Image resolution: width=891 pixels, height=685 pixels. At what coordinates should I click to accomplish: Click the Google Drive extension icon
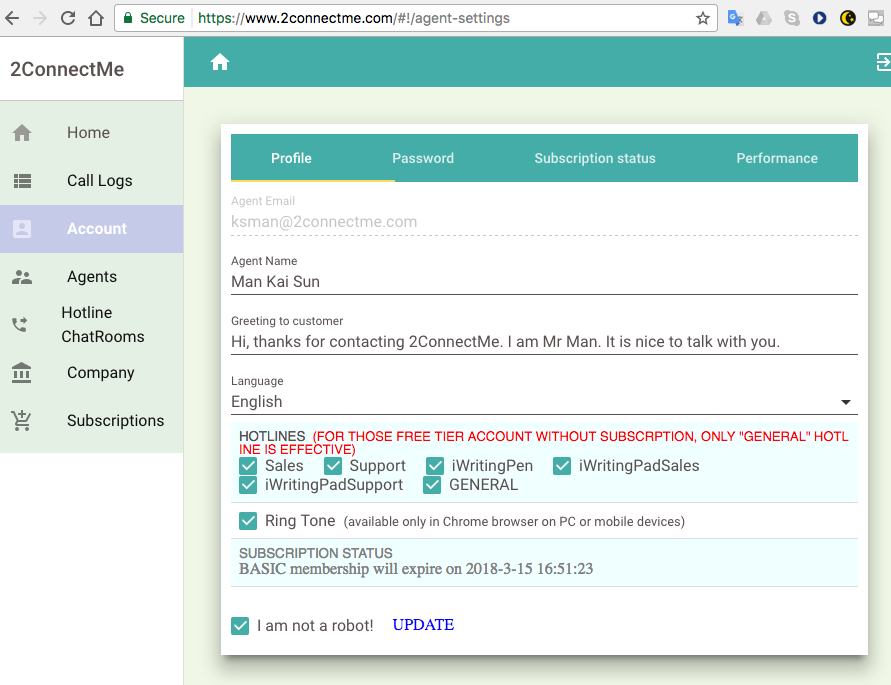[x=764, y=18]
